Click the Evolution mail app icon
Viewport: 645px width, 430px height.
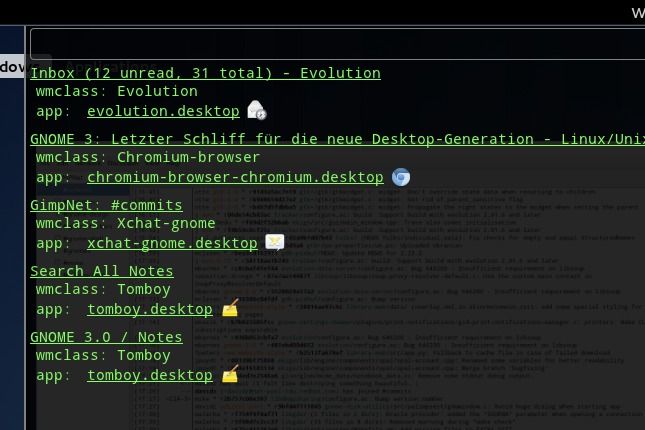256,110
